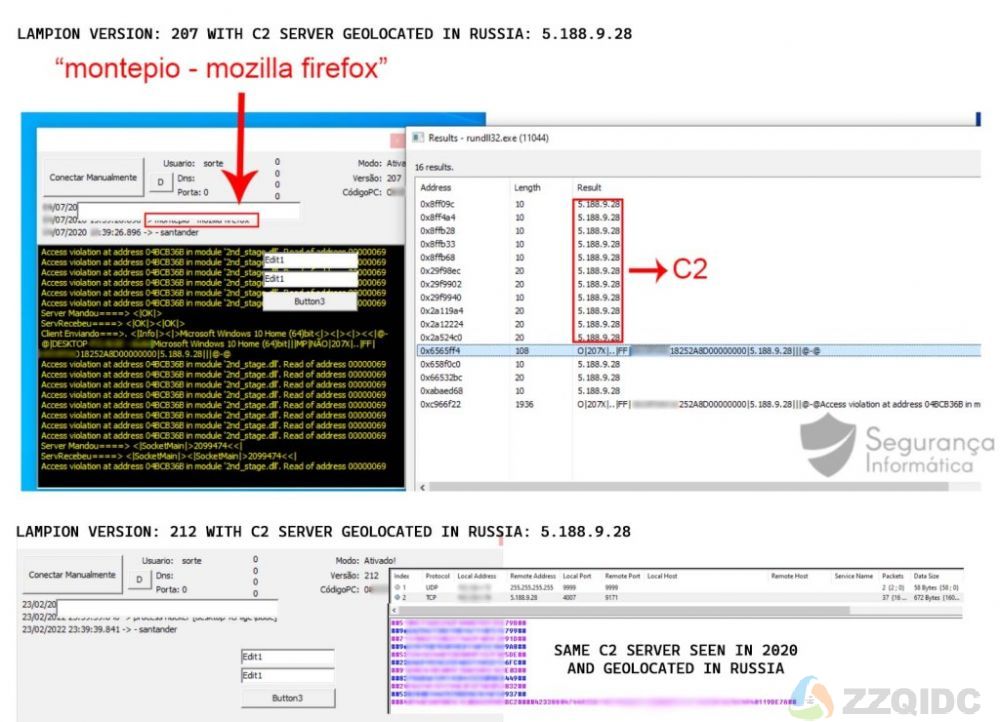This screenshot has height=722, width=1000.
Task: Click the "Server Mandou" SocketMain 2099474 console line
Action: pyautogui.click(x=141, y=446)
